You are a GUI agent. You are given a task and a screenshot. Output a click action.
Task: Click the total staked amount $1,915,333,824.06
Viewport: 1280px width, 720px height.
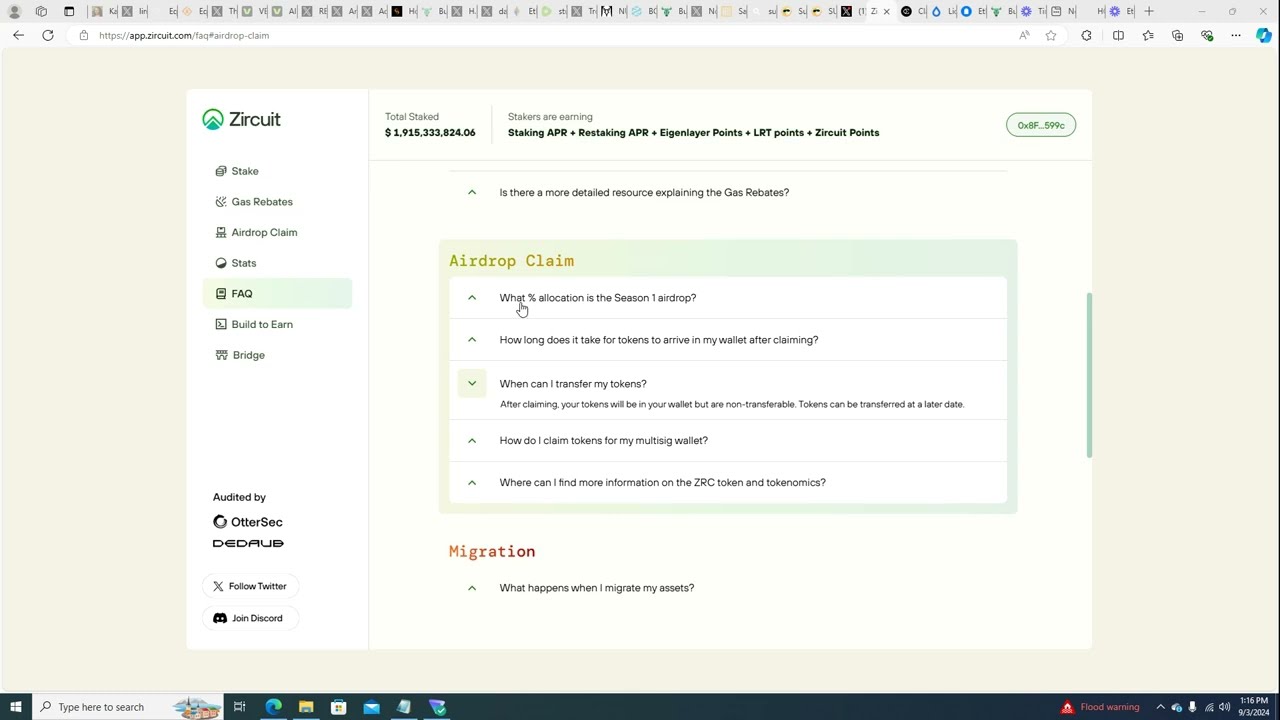click(430, 133)
